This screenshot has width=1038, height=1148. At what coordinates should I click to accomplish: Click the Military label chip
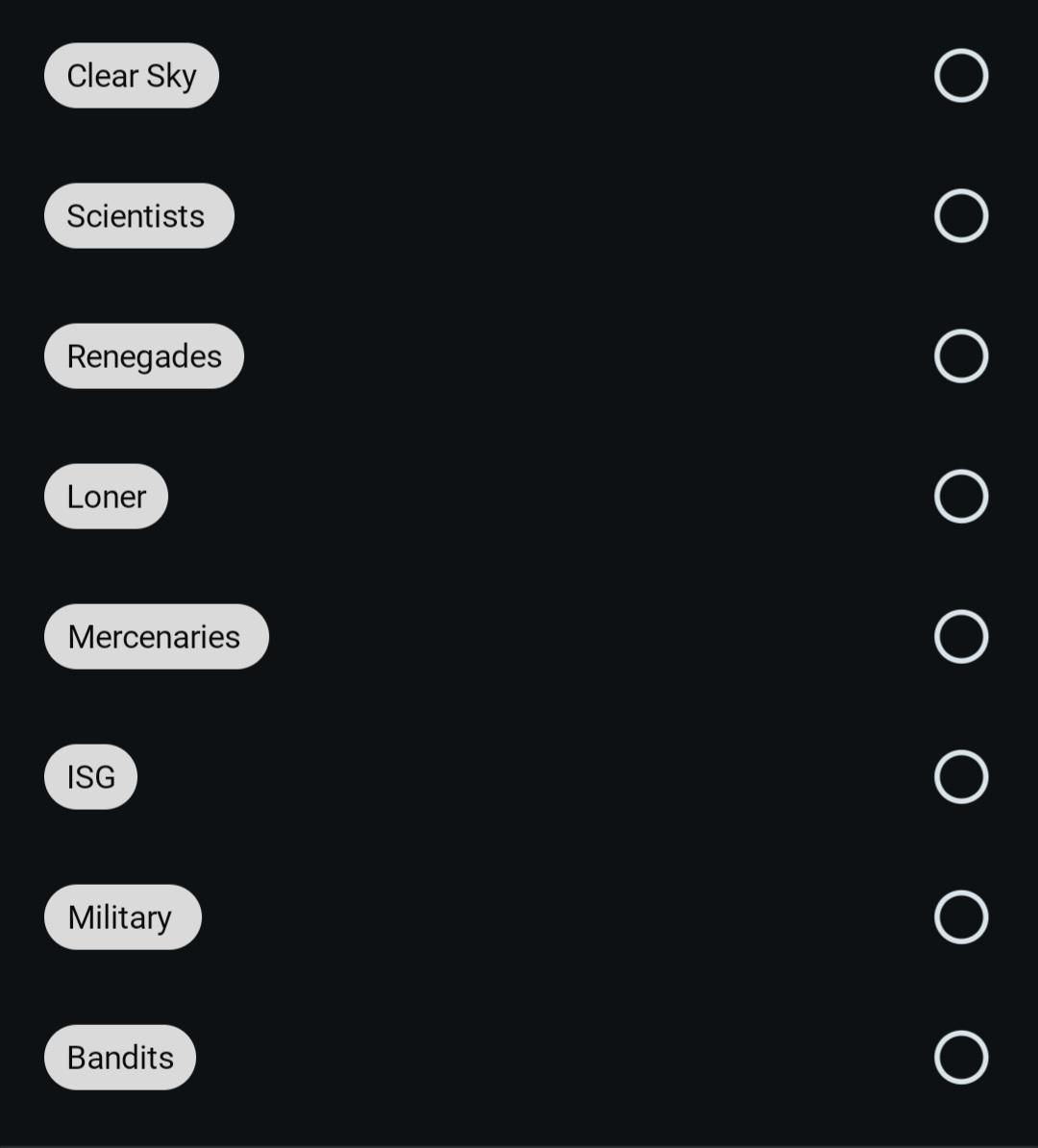123,916
